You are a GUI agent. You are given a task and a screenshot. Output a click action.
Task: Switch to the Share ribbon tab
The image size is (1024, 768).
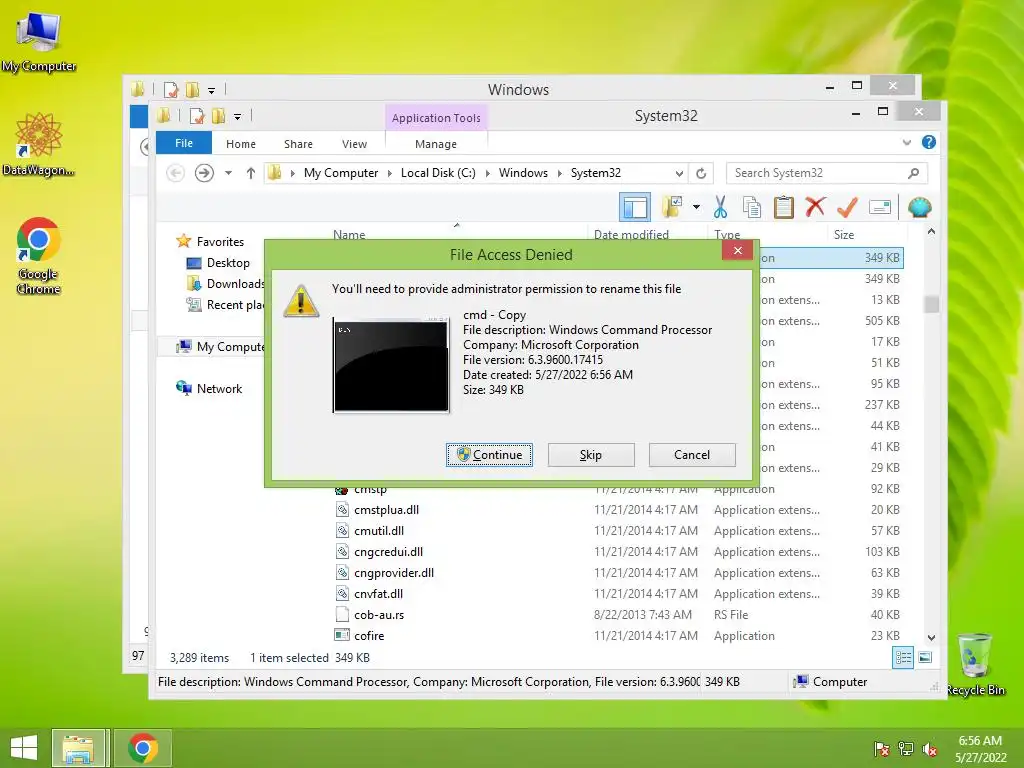pos(298,144)
